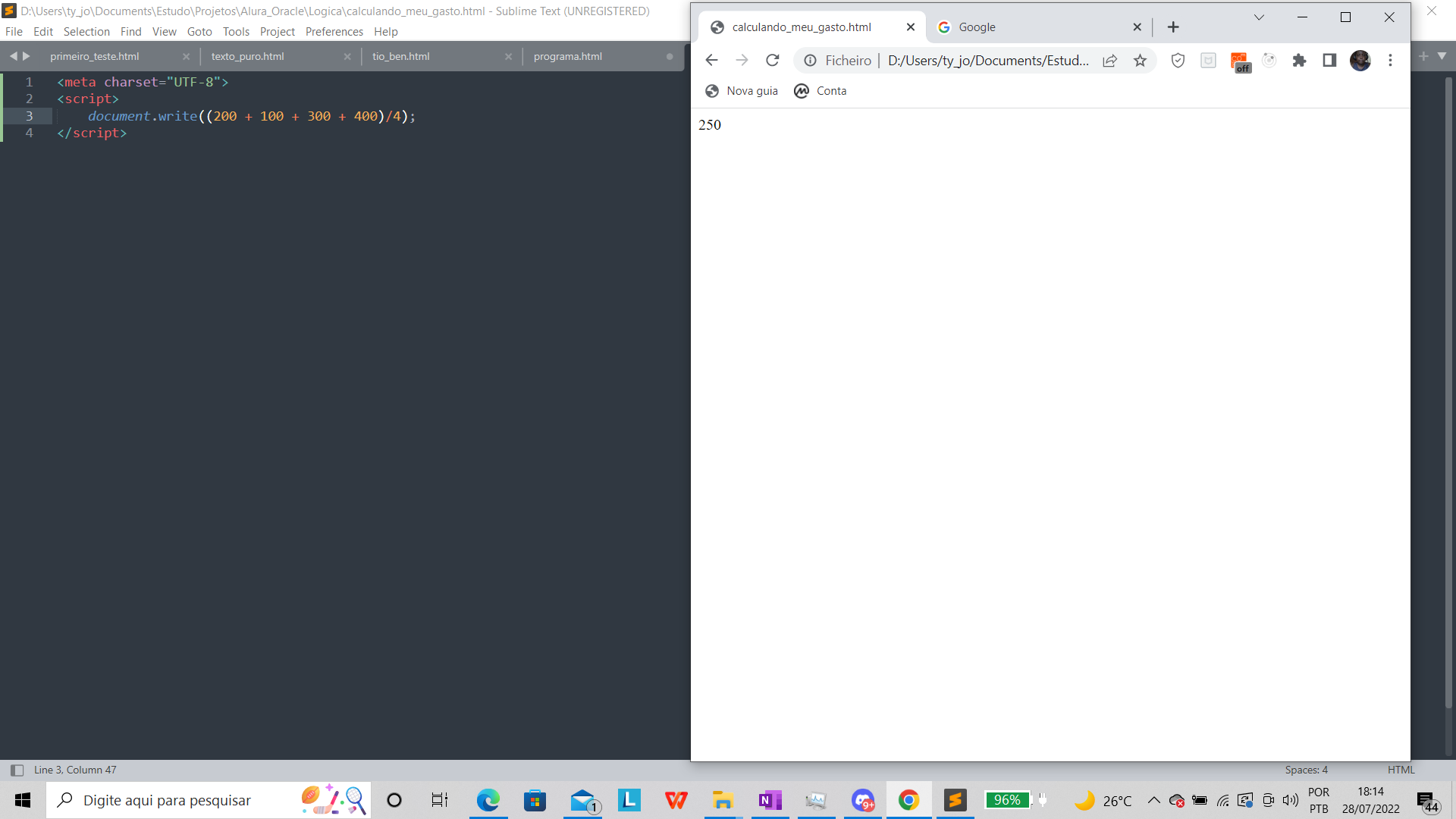Viewport: 1456px width, 819px height.
Task: Go to previous tab with left arrow
Action: coord(13,56)
